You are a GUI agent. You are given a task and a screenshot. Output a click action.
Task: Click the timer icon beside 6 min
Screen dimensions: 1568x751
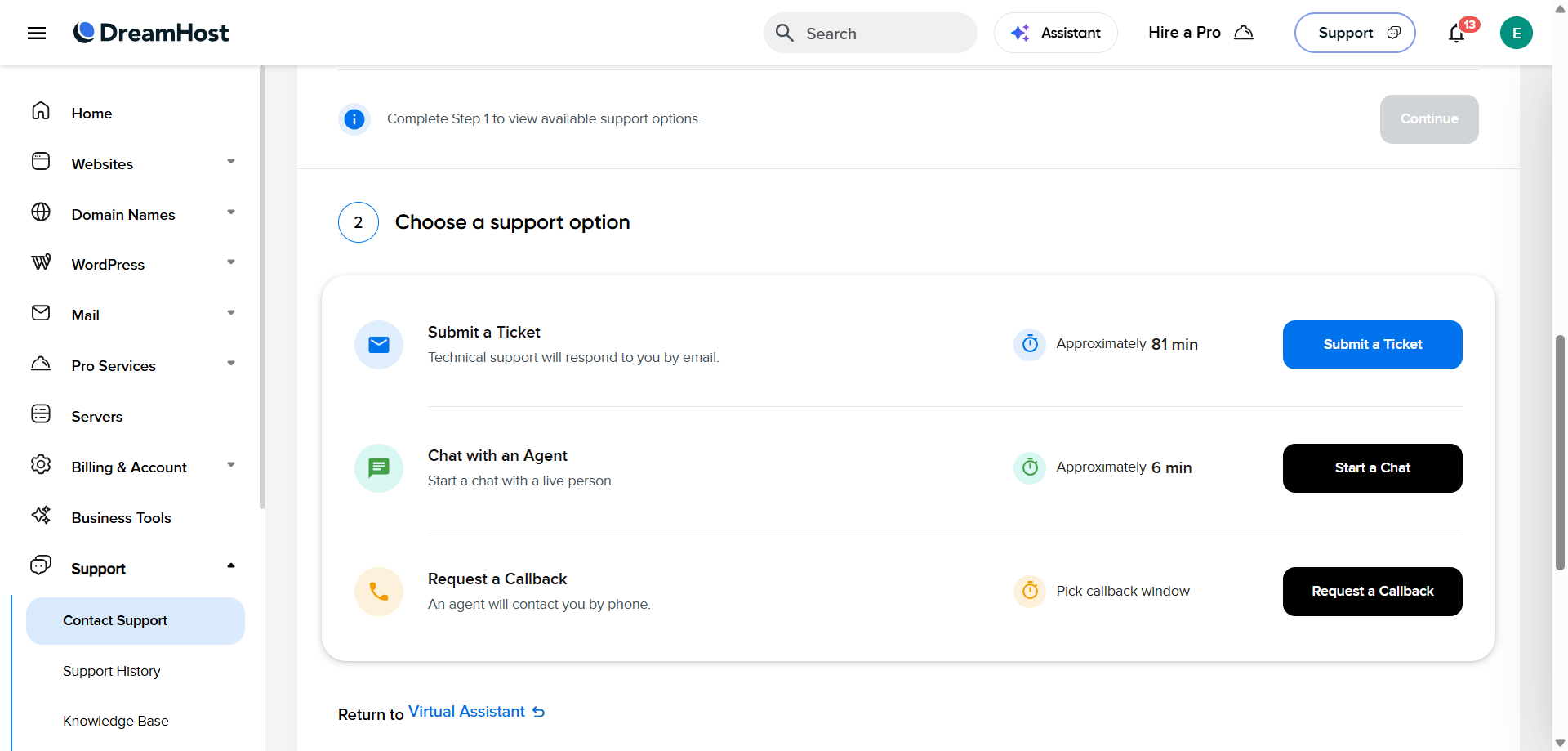pos(1030,468)
